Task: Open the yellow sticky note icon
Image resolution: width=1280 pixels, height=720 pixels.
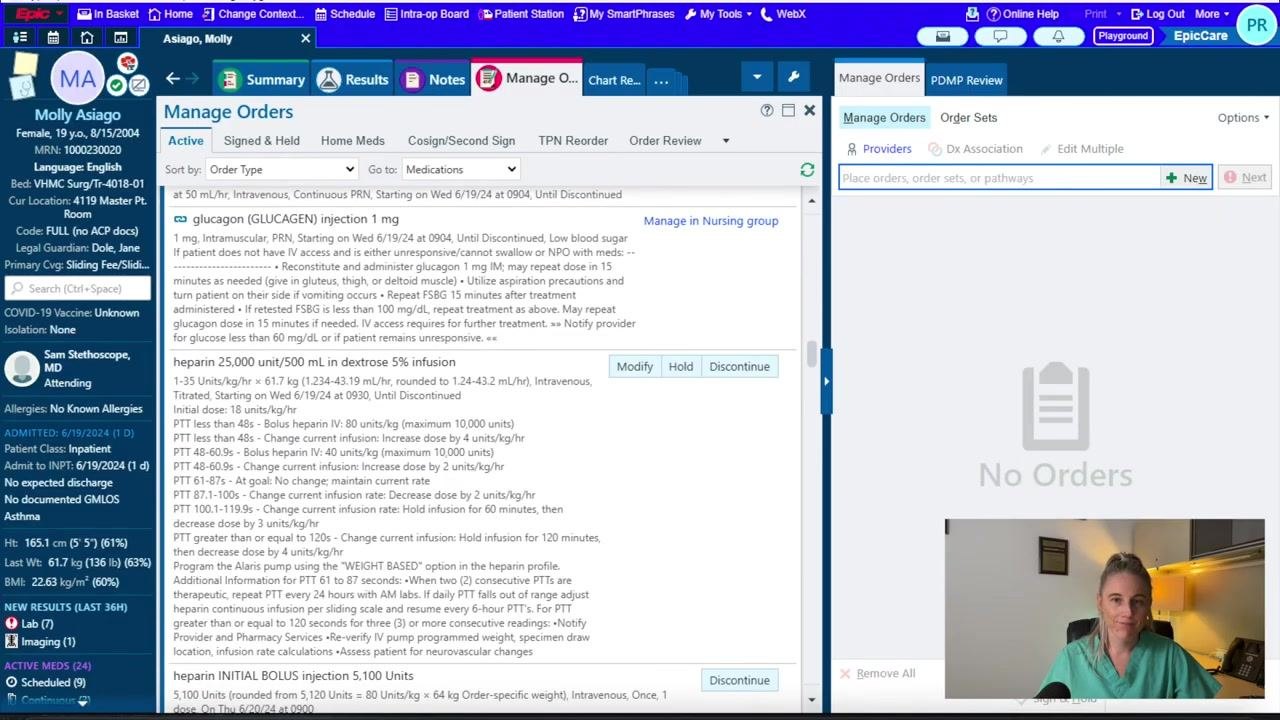Action: coord(25,66)
